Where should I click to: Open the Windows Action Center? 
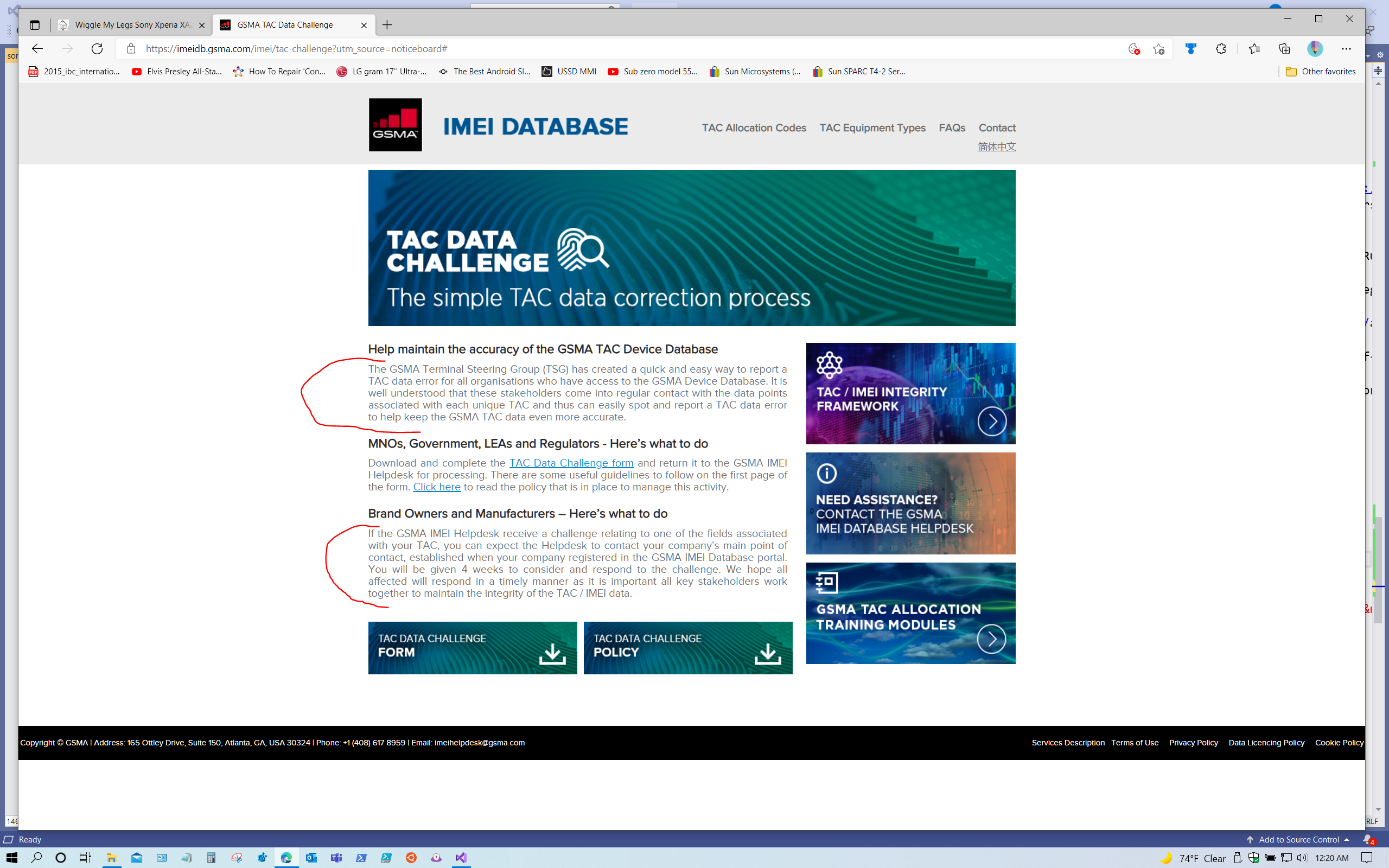1367,858
